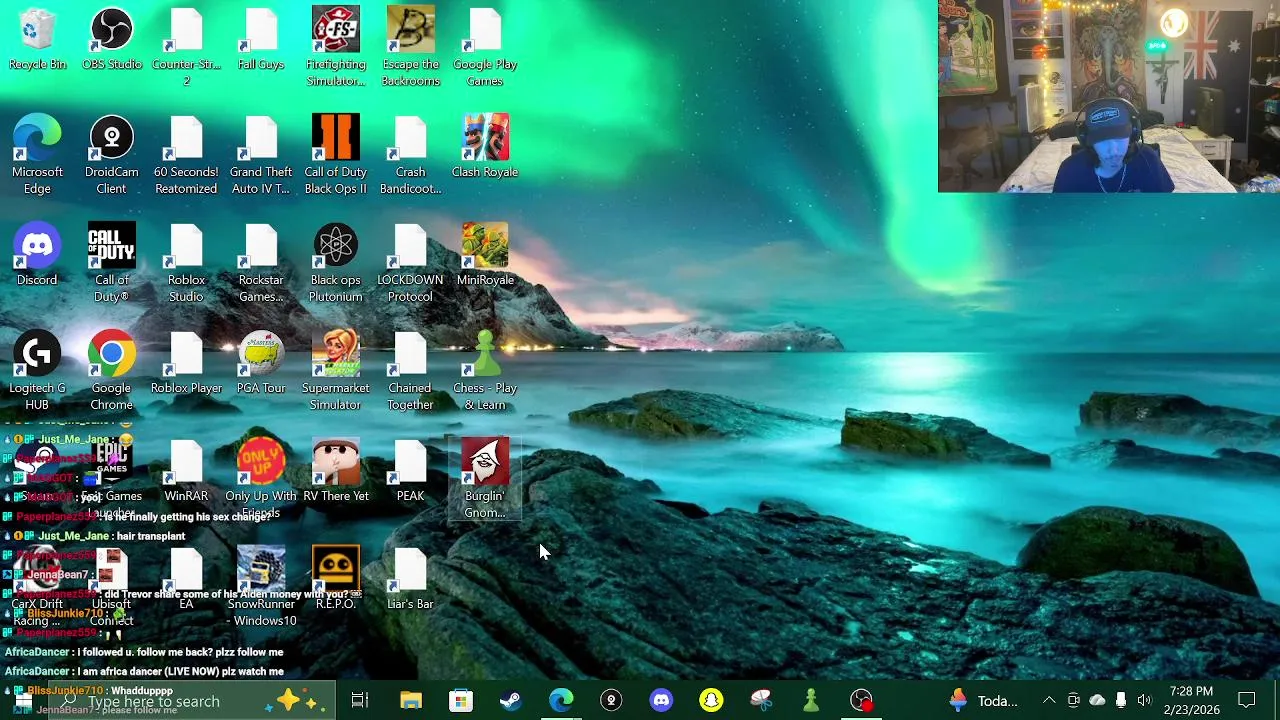1280x720 pixels.
Task: Click the taskbar search box
Action: (x=192, y=701)
